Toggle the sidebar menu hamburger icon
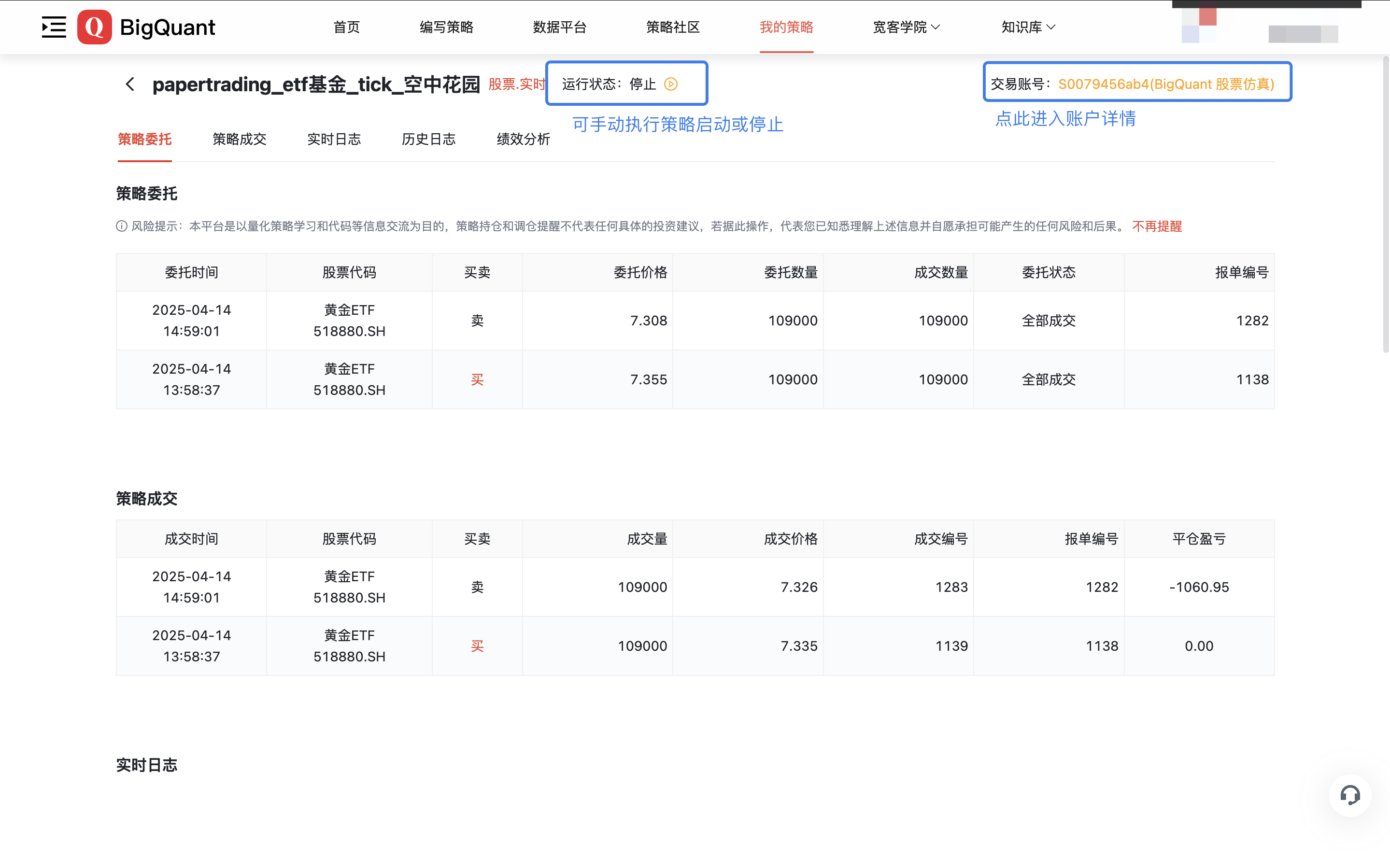1390x868 pixels. 54,27
